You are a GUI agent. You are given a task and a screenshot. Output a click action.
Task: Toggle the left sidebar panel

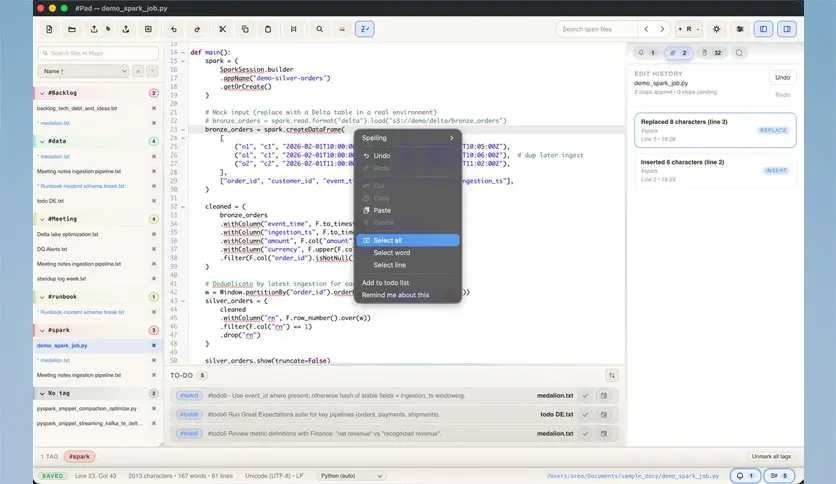(x=763, y=29)
